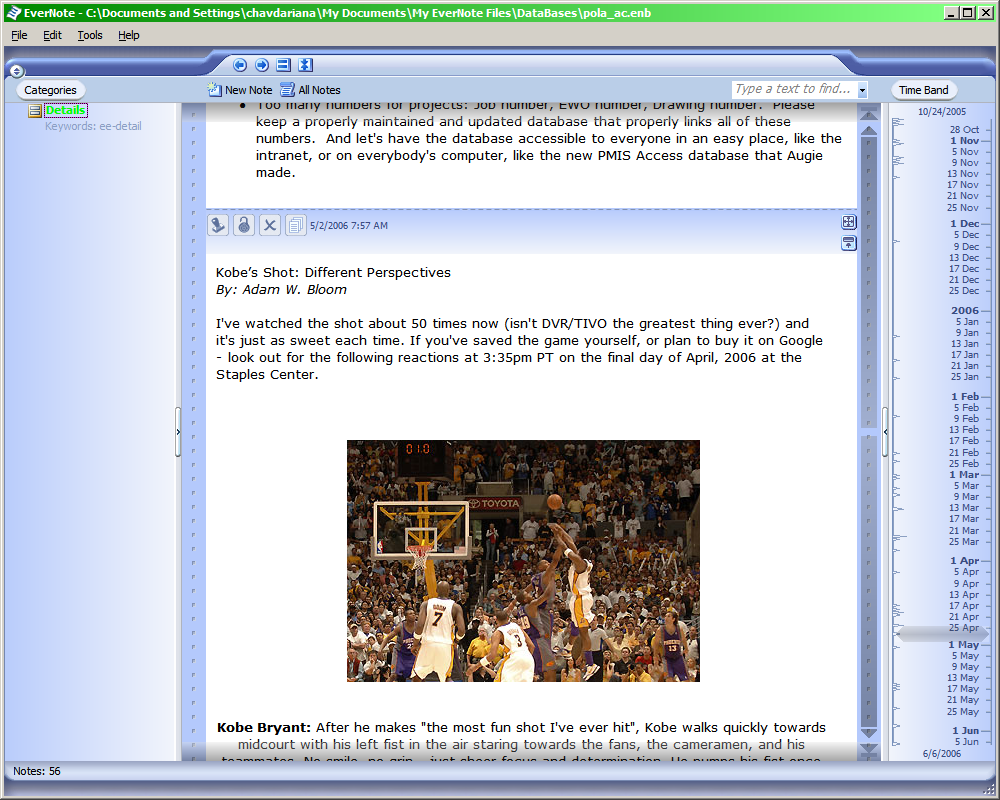Jump to the first note with the top arrow
1000x800 pixels.
click(x=869, y=114)
